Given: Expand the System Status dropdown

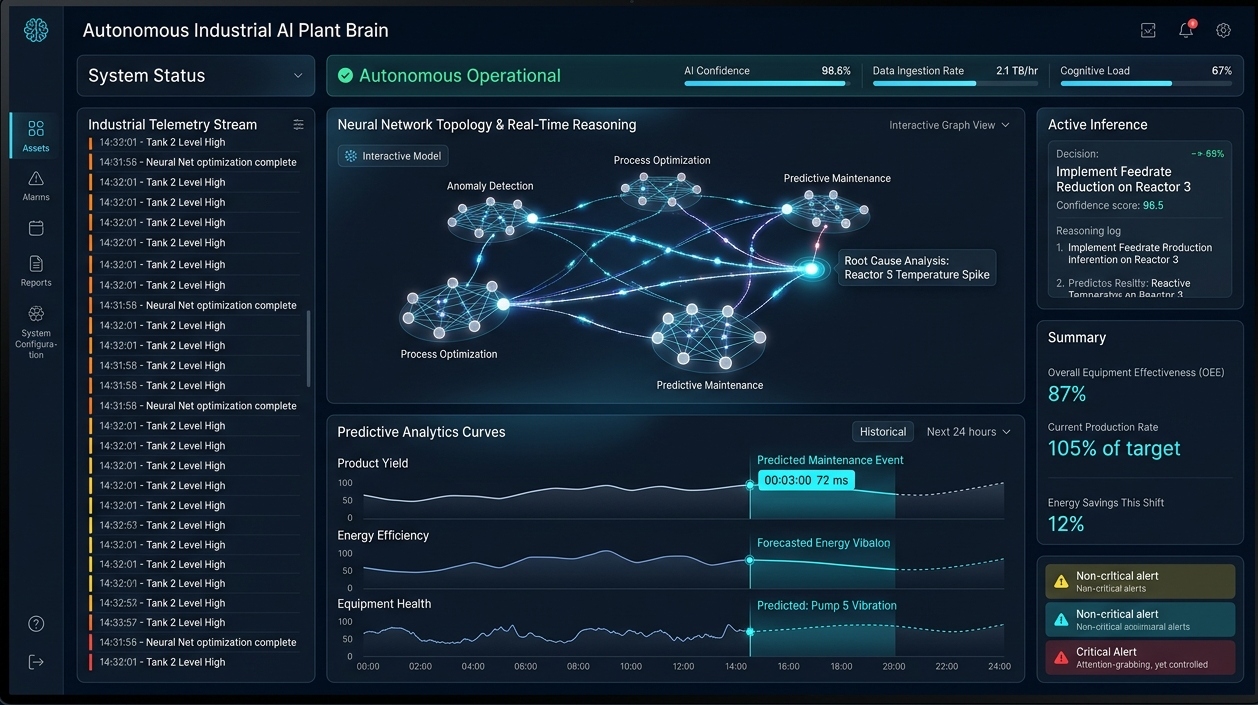Looking at the screenshot, I should (196, 76).
